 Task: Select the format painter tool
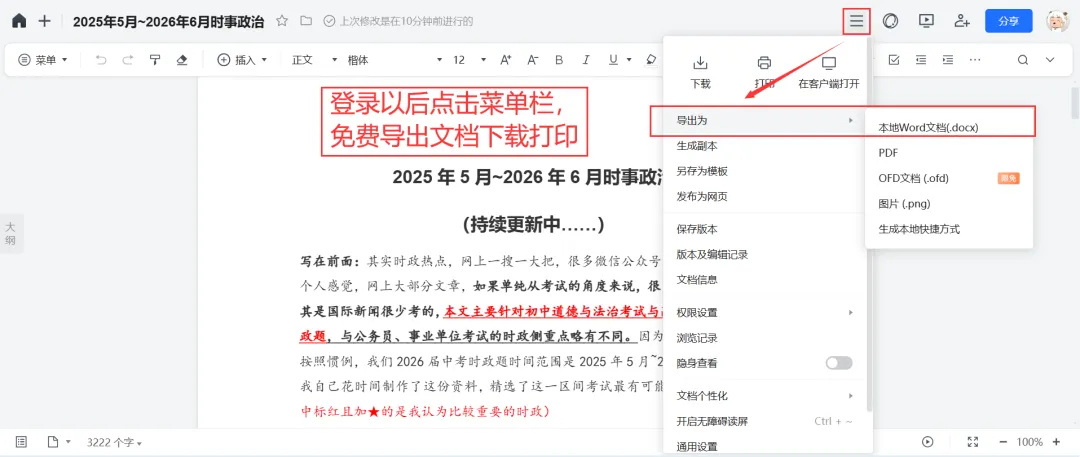(155, 60)
